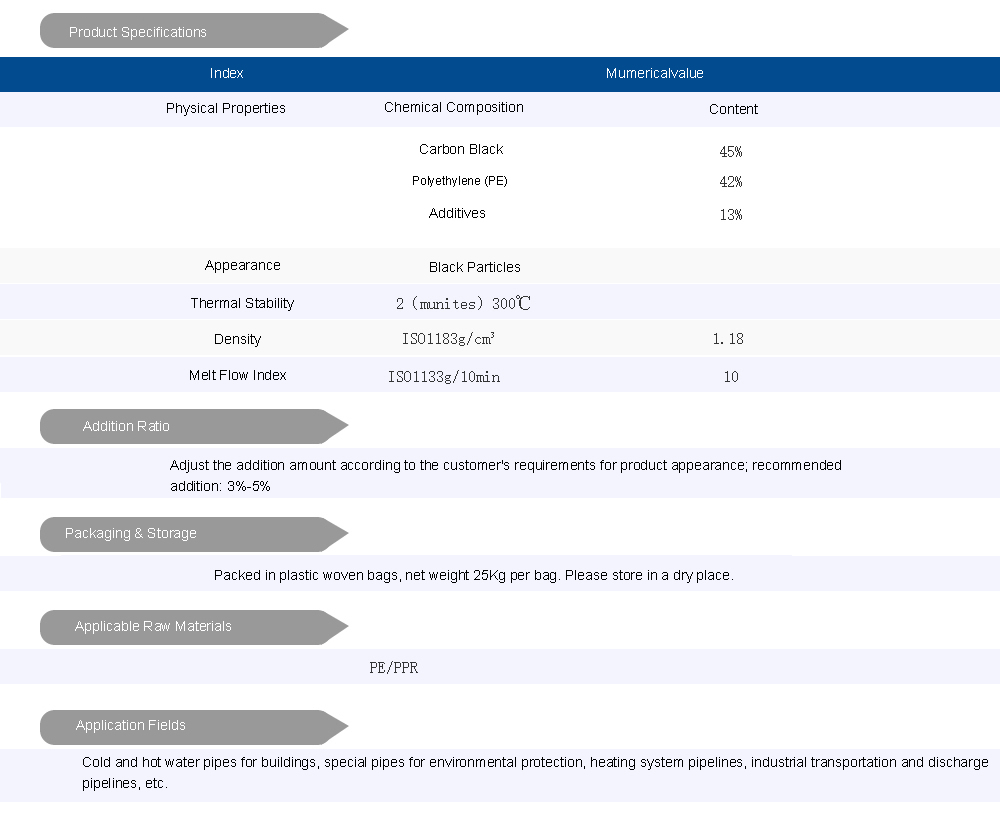Select the Melt Flow Index label

(238, 375)
